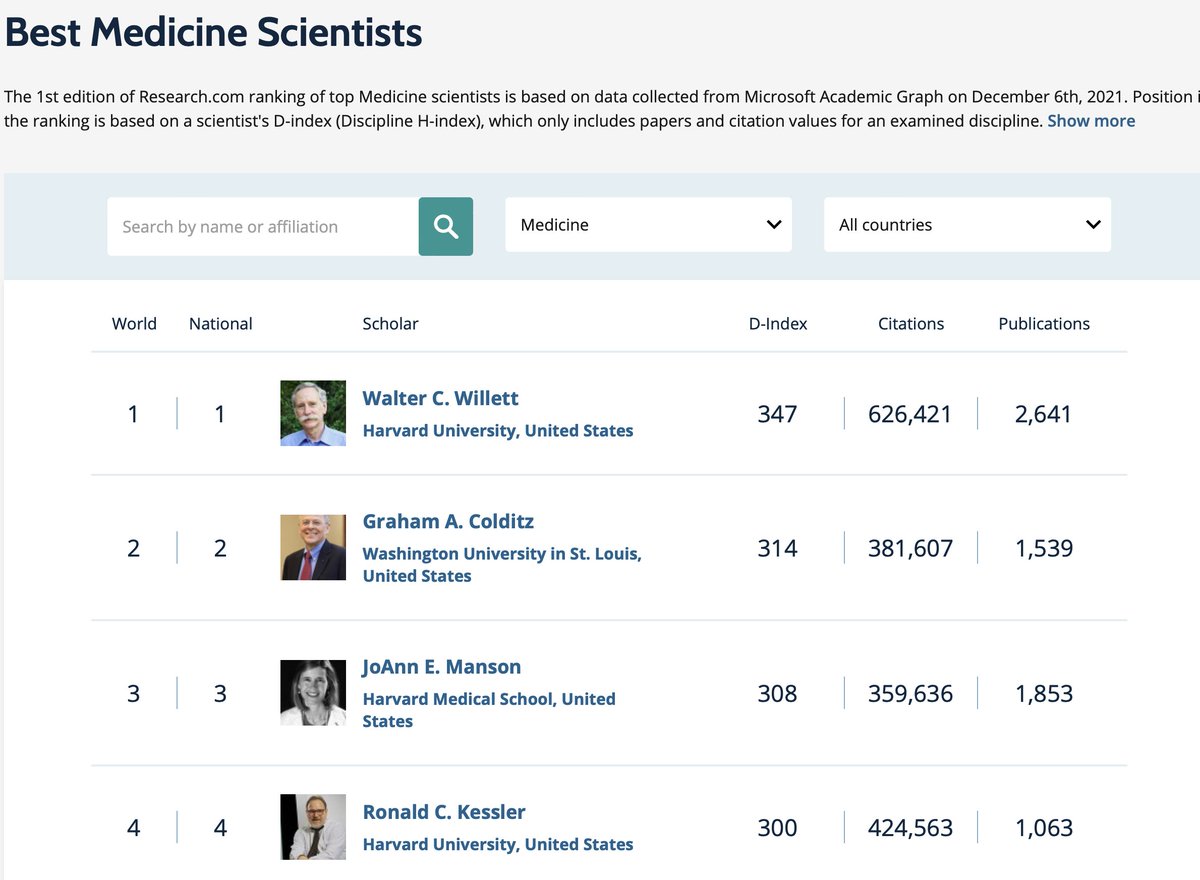The image size is (1200, 880).
Task: Open JoAnn E. Manson's profile link
Action: click(442, 667)
